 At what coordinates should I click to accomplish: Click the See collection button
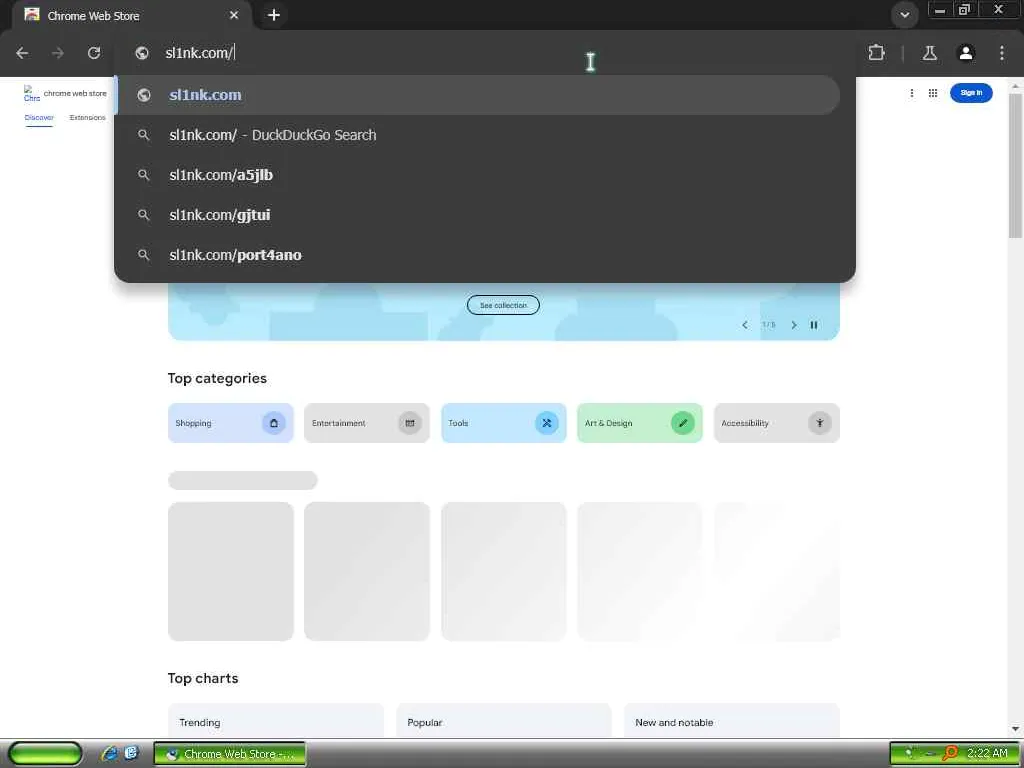[503, 305]
